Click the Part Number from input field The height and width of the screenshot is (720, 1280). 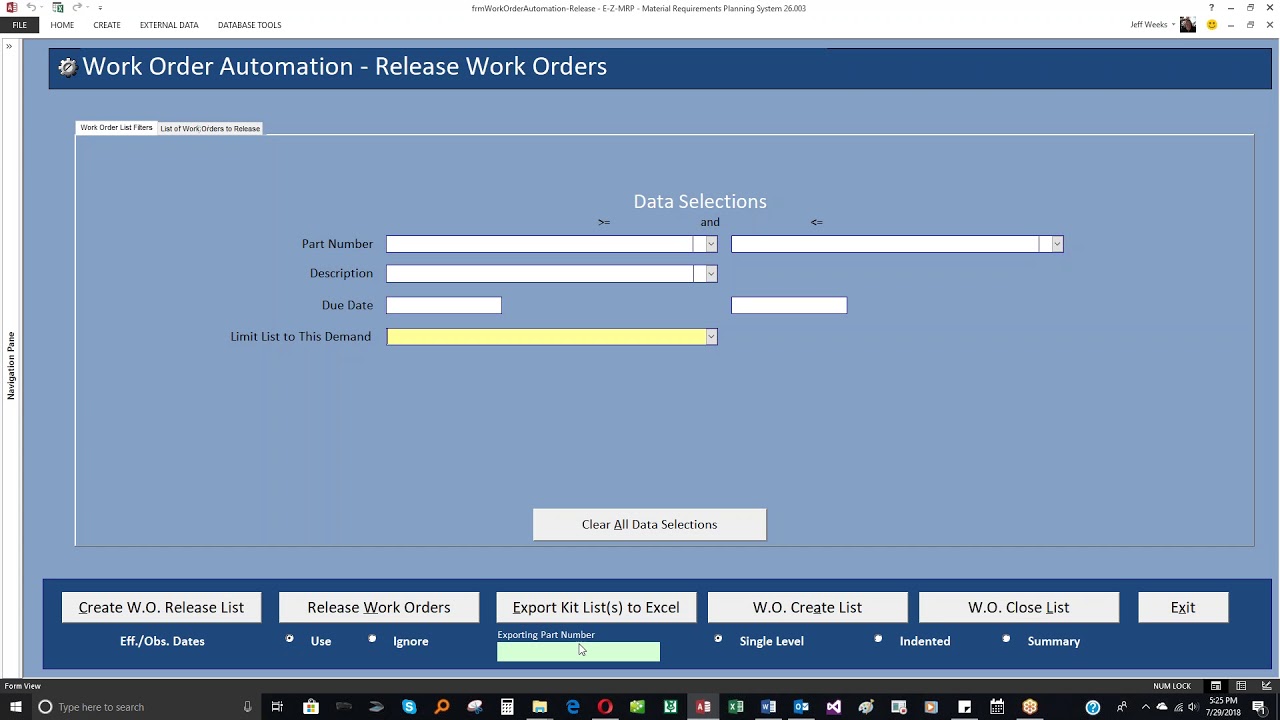540,244
